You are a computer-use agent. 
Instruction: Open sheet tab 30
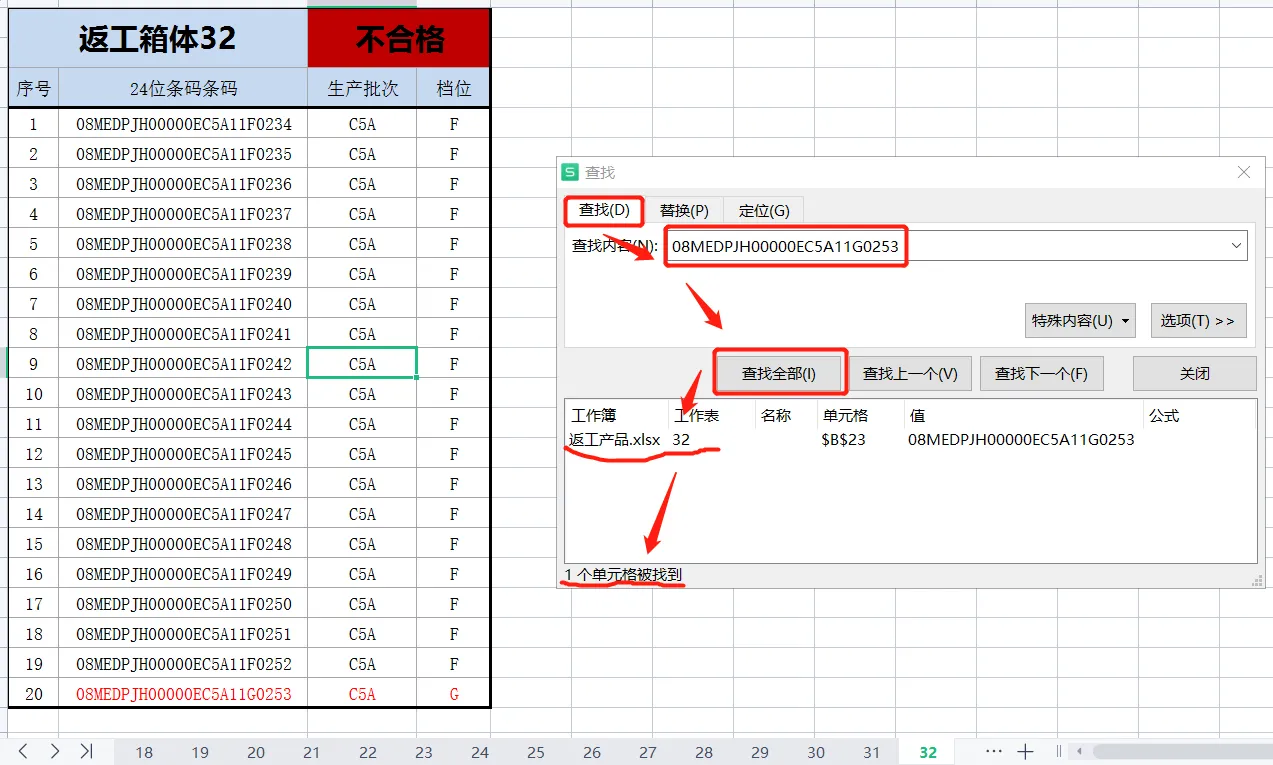coord(816,752)
